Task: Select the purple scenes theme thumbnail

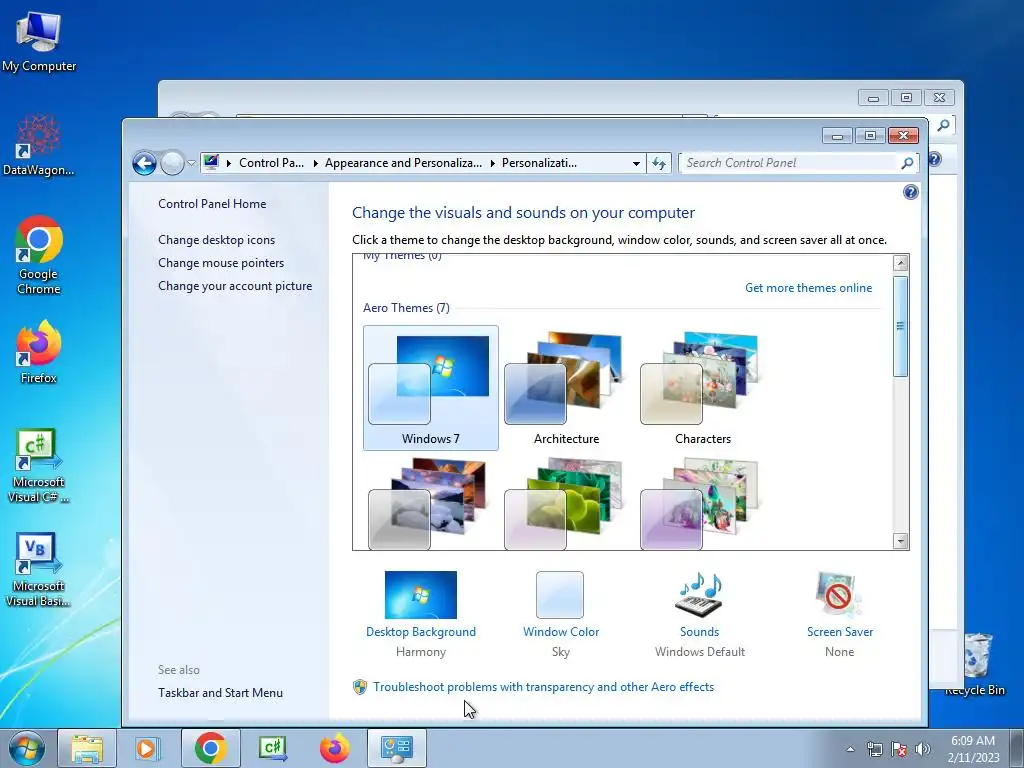Action: [703, 503]
